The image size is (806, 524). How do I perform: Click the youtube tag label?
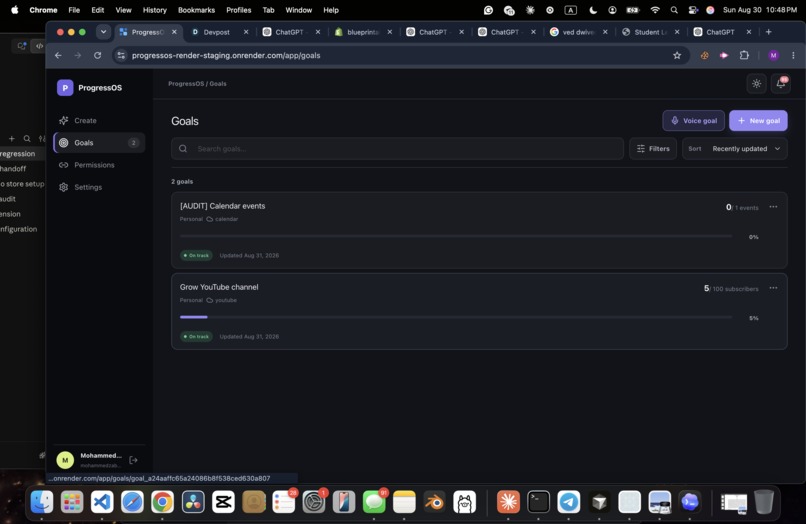point(222,300)
